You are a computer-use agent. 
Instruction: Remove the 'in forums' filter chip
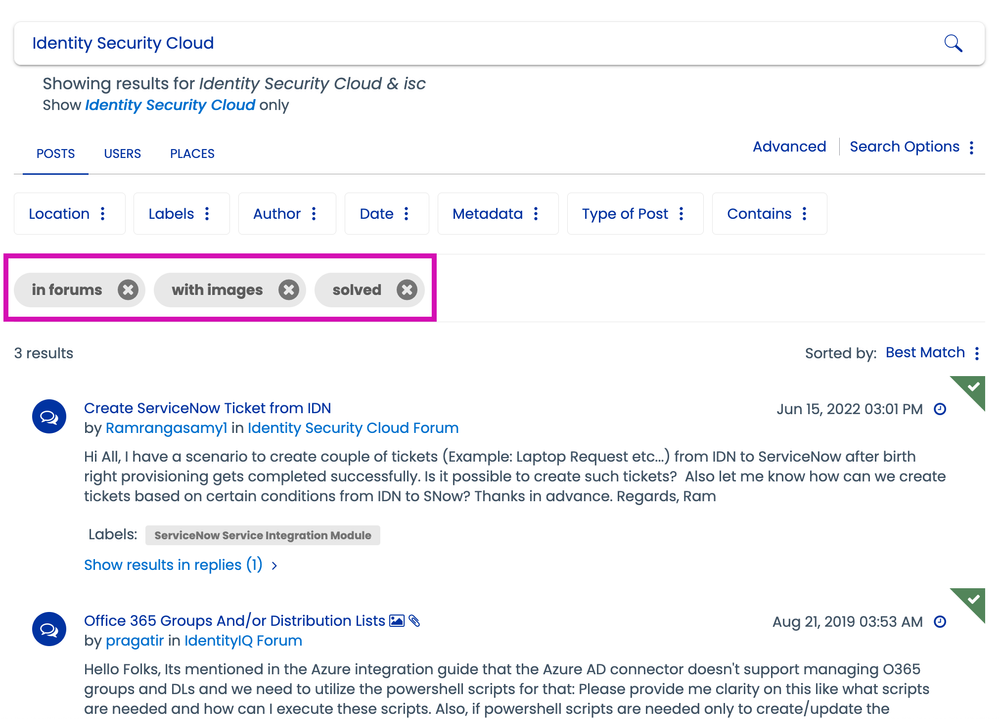[x=128, y=290]
